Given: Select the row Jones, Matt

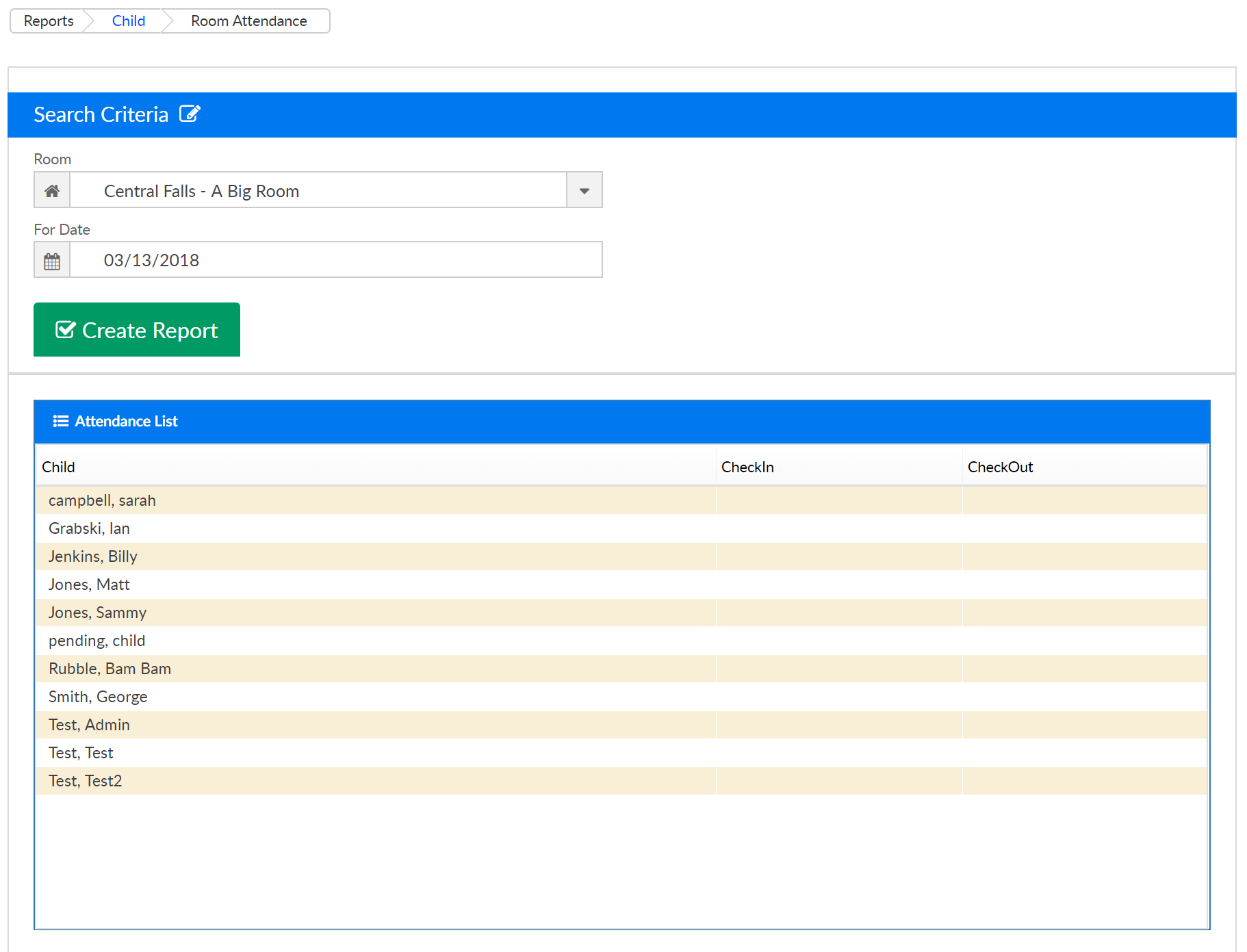Looking at the screenshot, I should pos(621,584).
